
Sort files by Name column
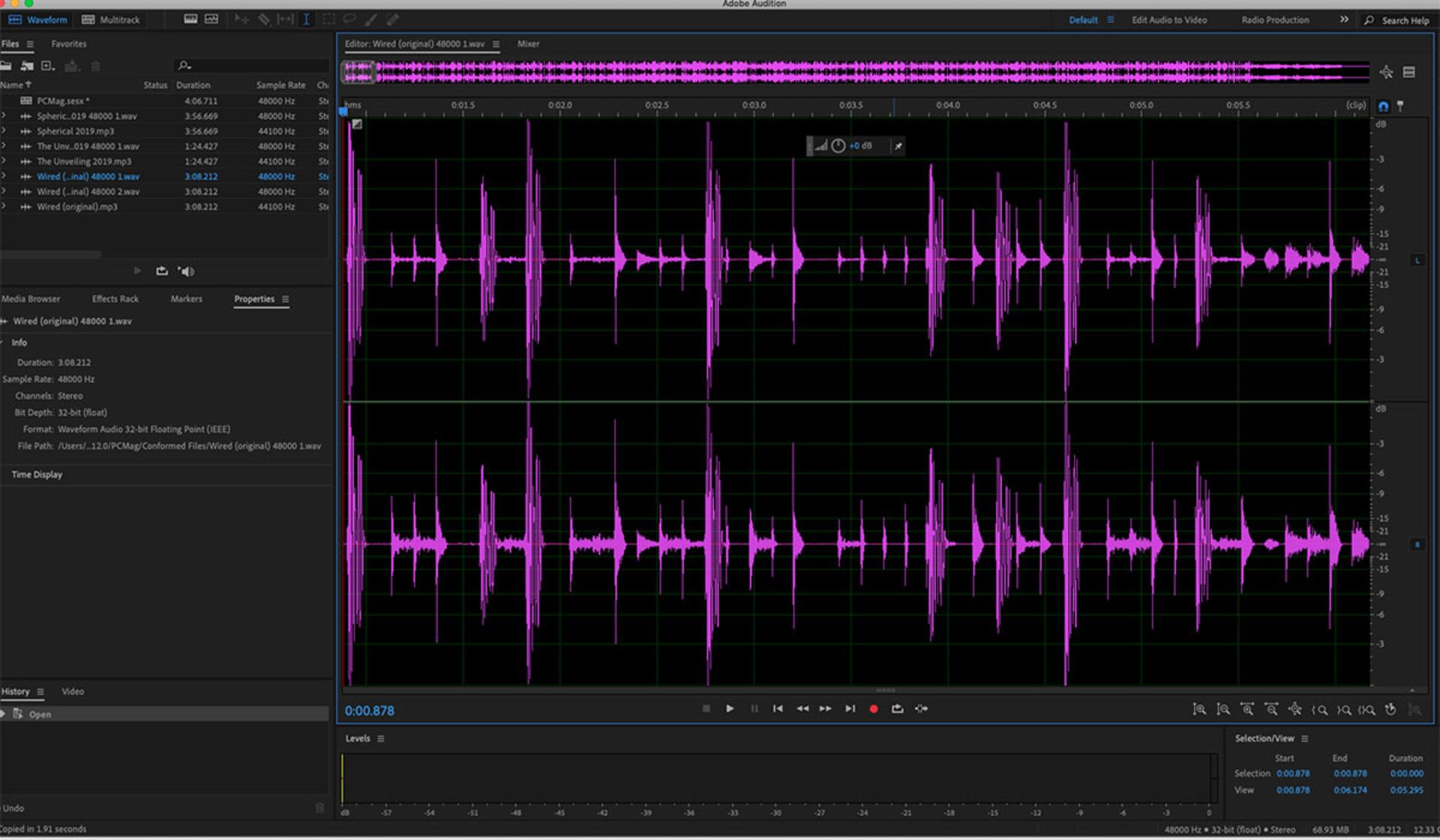[15, 85]
